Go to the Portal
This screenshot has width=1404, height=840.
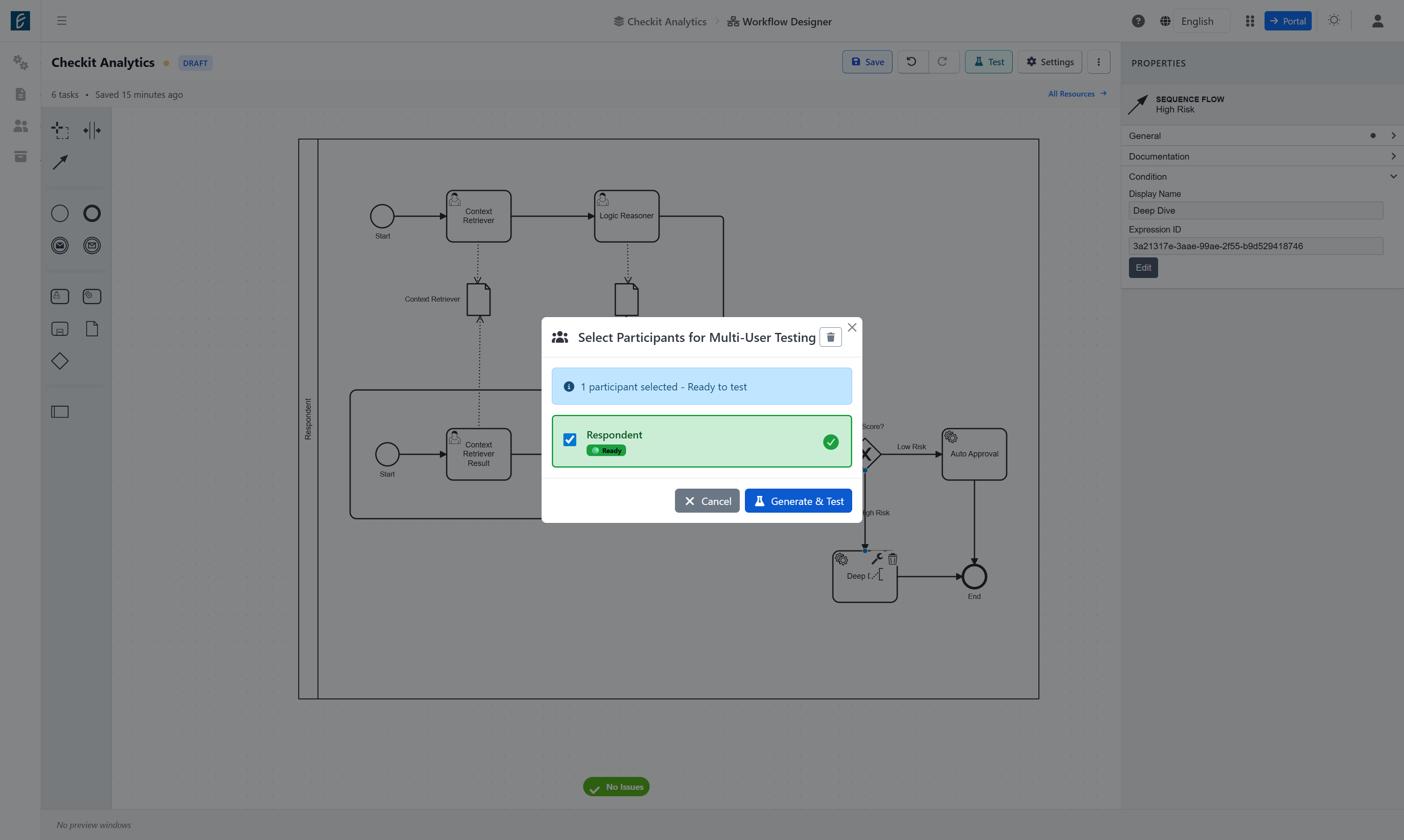[x=1287, y=21]
